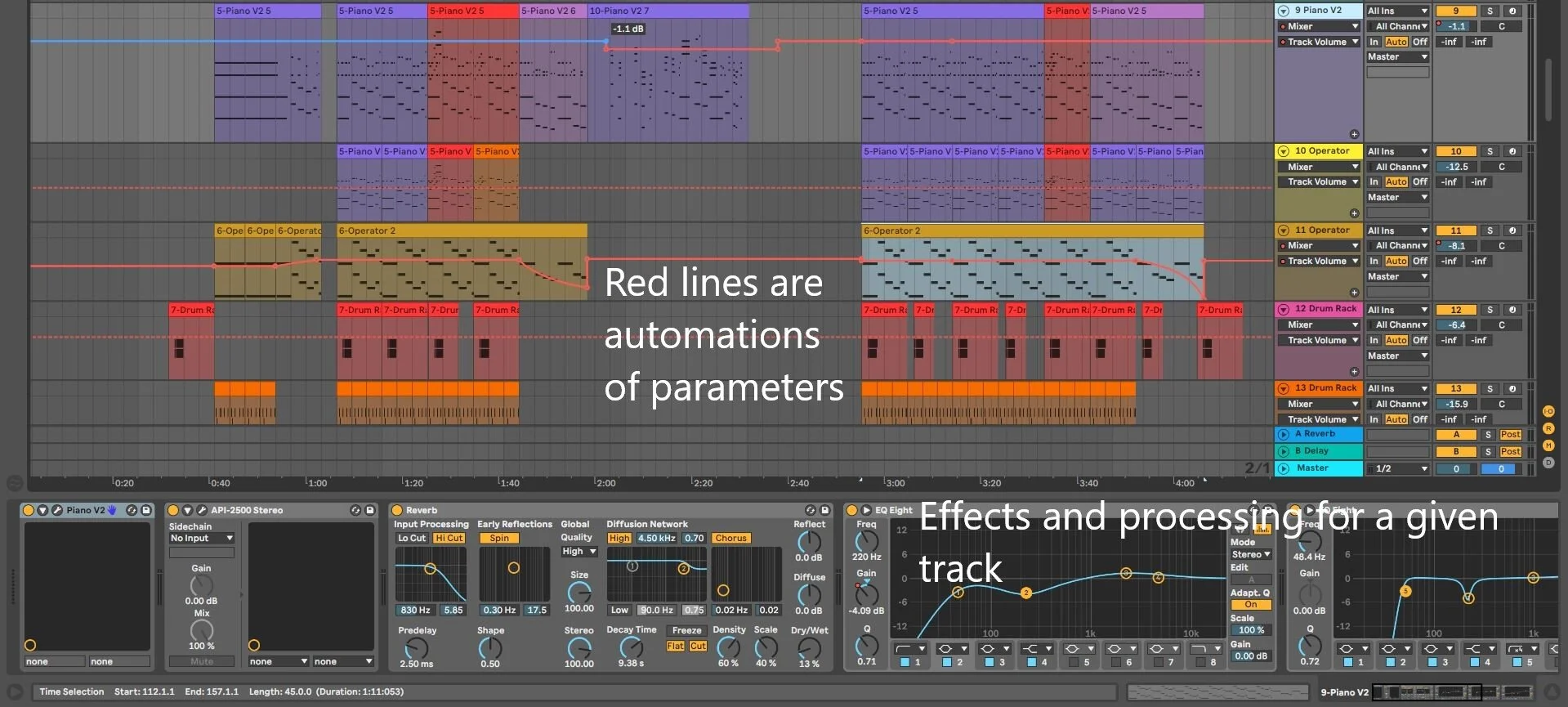
Task: Disable Reverb Hi Cut filter
Action: pyautogui.click(x=449, y=539)
